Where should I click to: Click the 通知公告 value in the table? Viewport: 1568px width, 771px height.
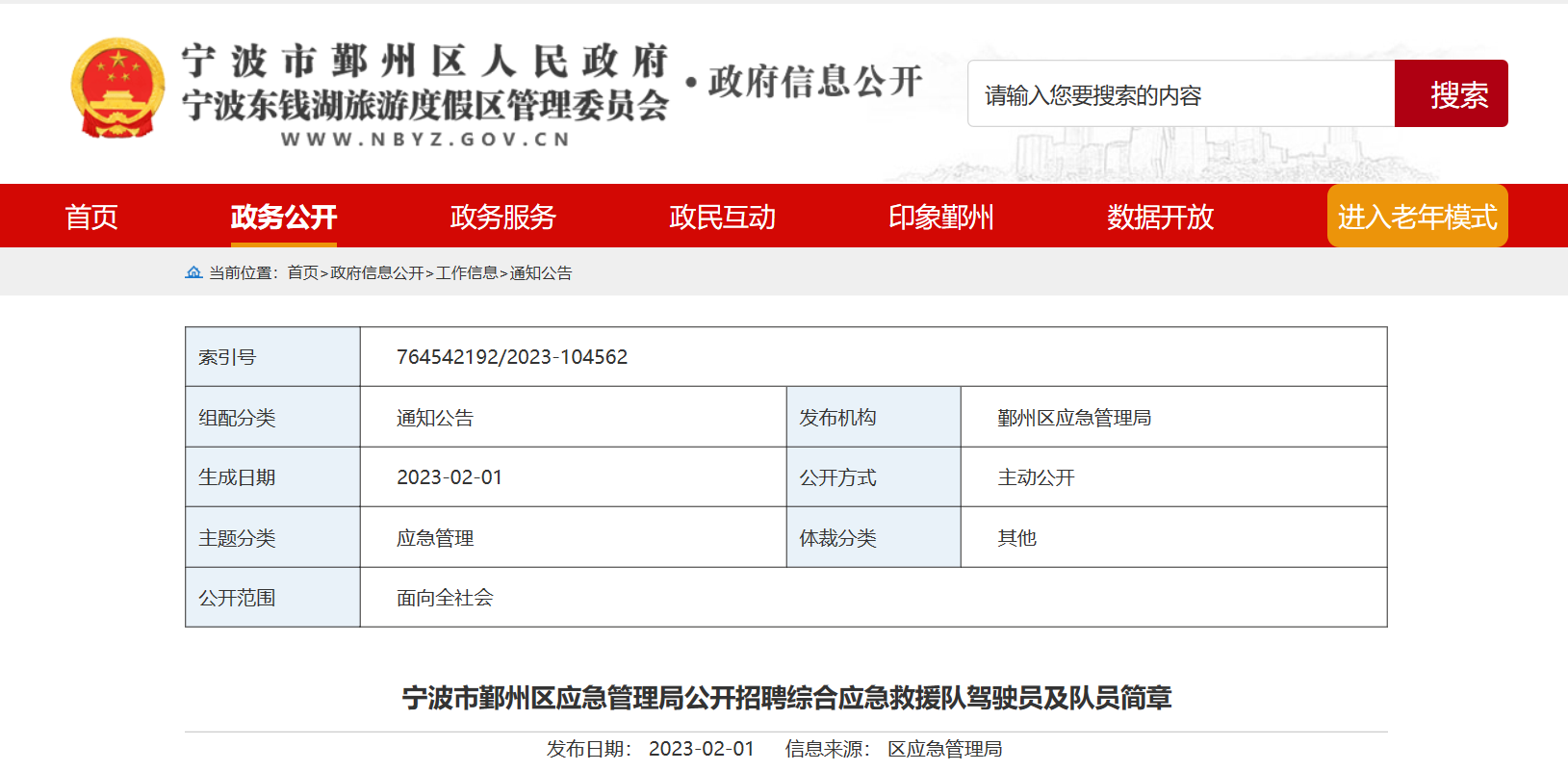(435, 418)
